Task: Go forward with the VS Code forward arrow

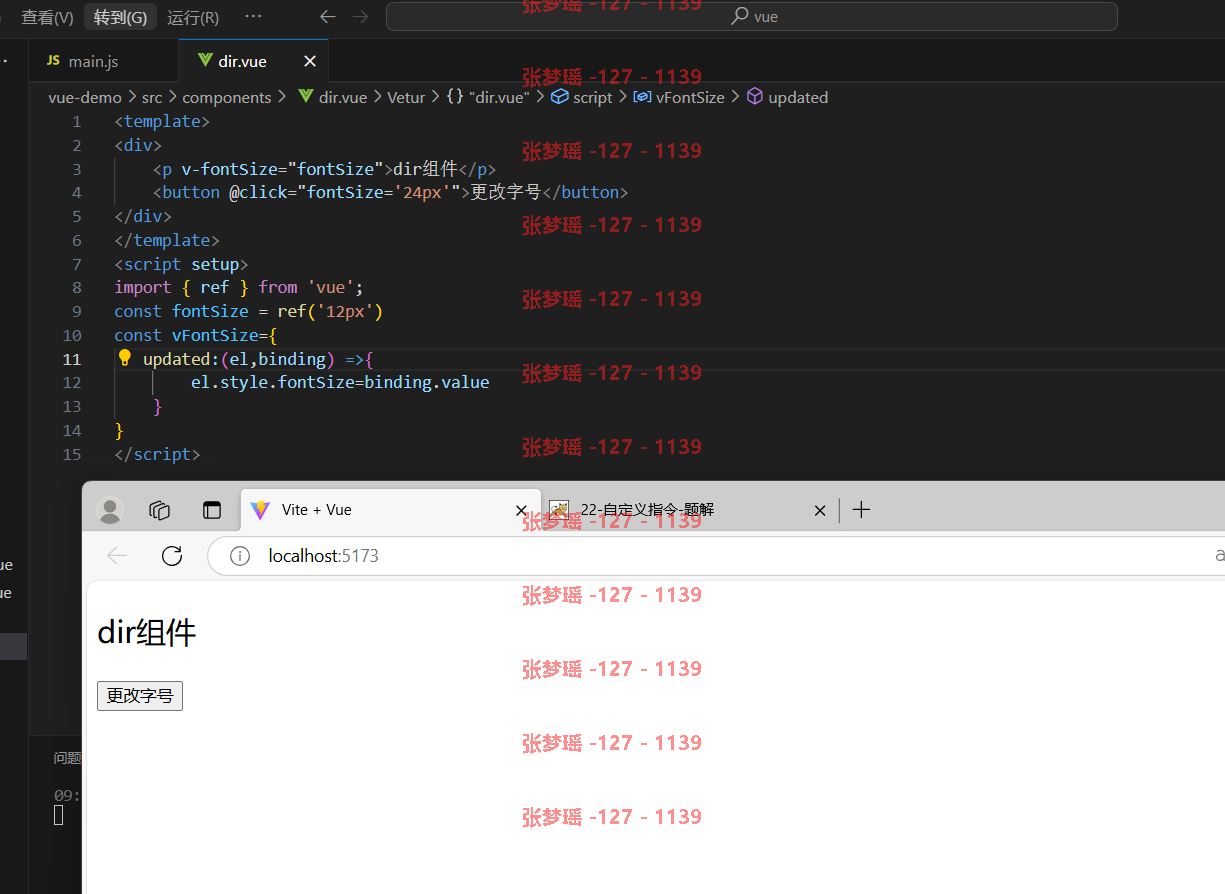Action: click(x=360, y=17)
